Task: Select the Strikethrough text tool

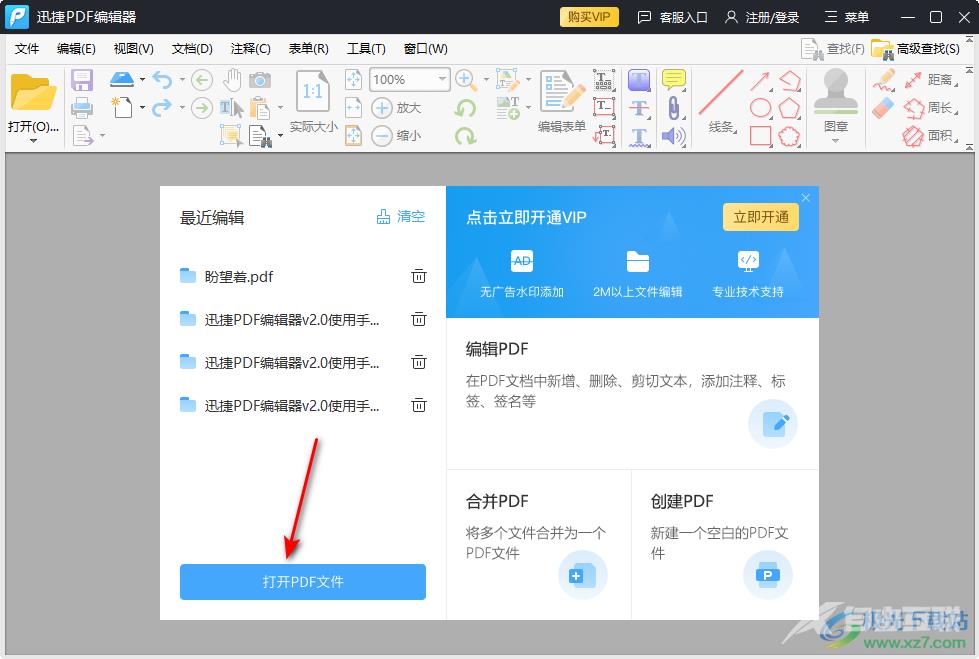Action: coord(638,108)
